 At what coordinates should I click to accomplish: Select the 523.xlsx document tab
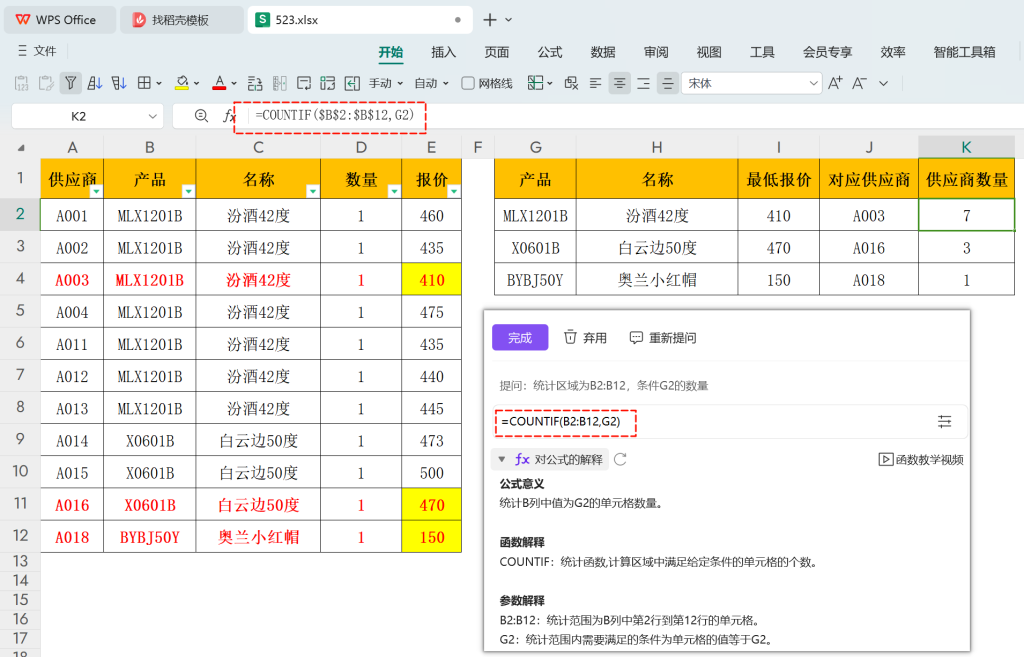[x=359, y=20]
